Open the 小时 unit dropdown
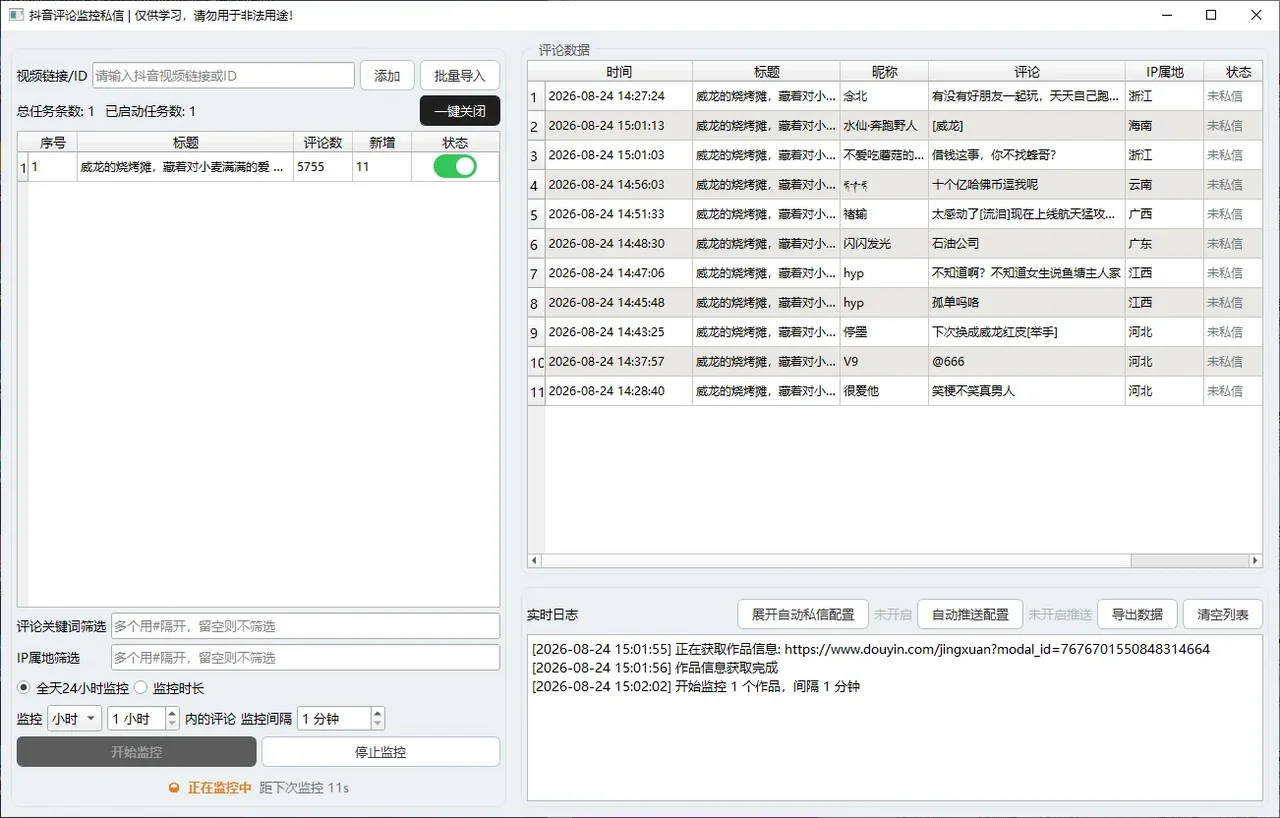 pyautogui.click(x=74, y=719)
